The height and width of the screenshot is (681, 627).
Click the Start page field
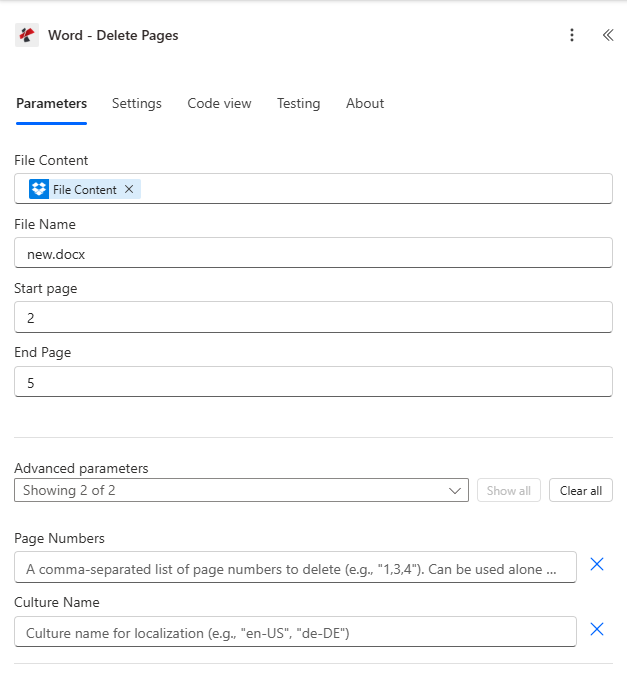[x=314, y=317]
